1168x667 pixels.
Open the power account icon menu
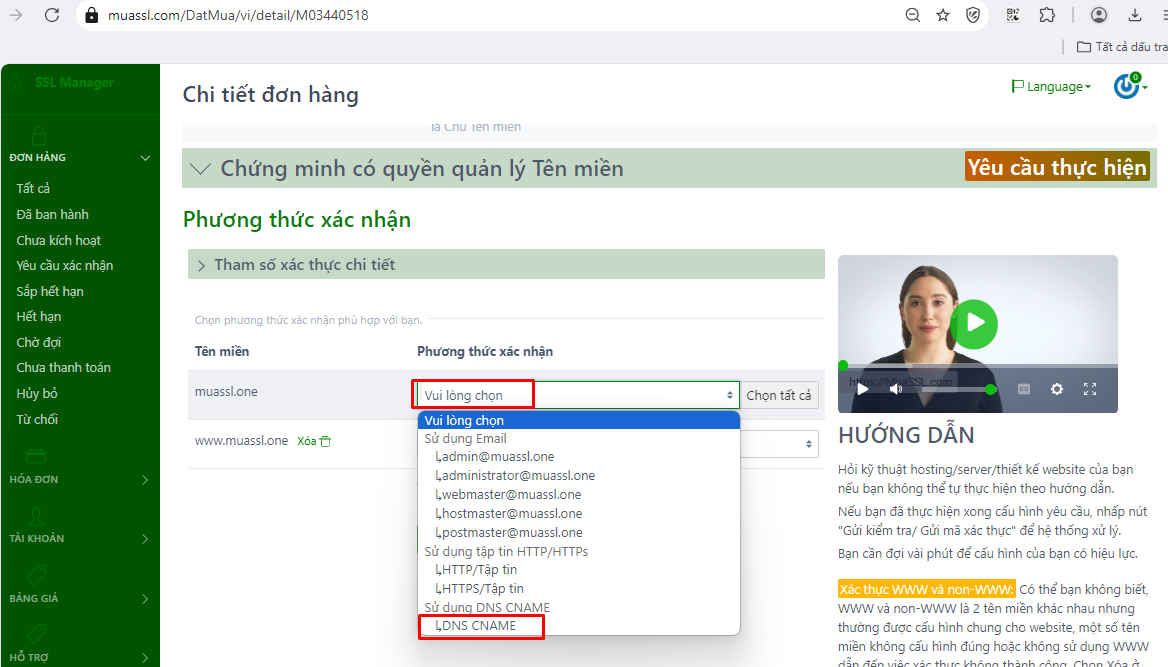1129,86
